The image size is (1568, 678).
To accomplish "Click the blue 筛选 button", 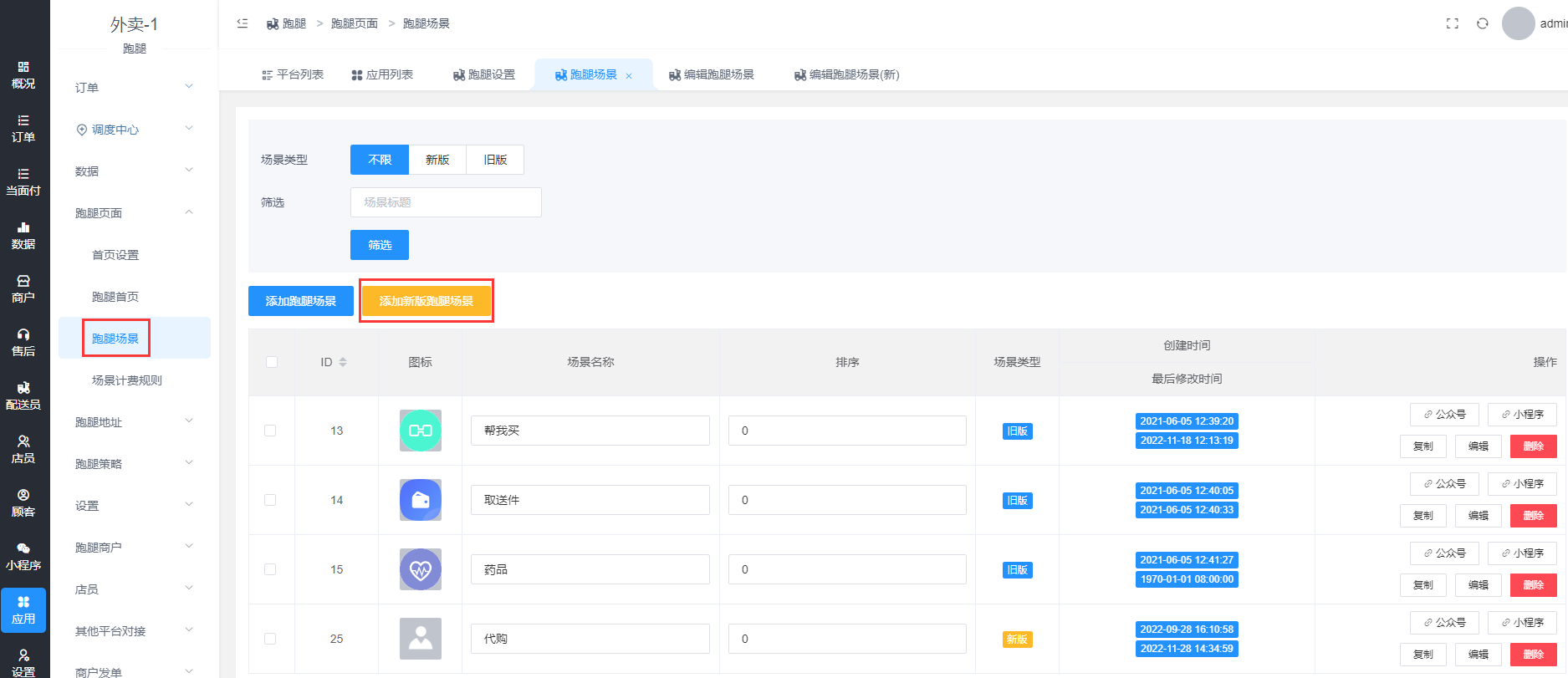I will pos(380,245).
